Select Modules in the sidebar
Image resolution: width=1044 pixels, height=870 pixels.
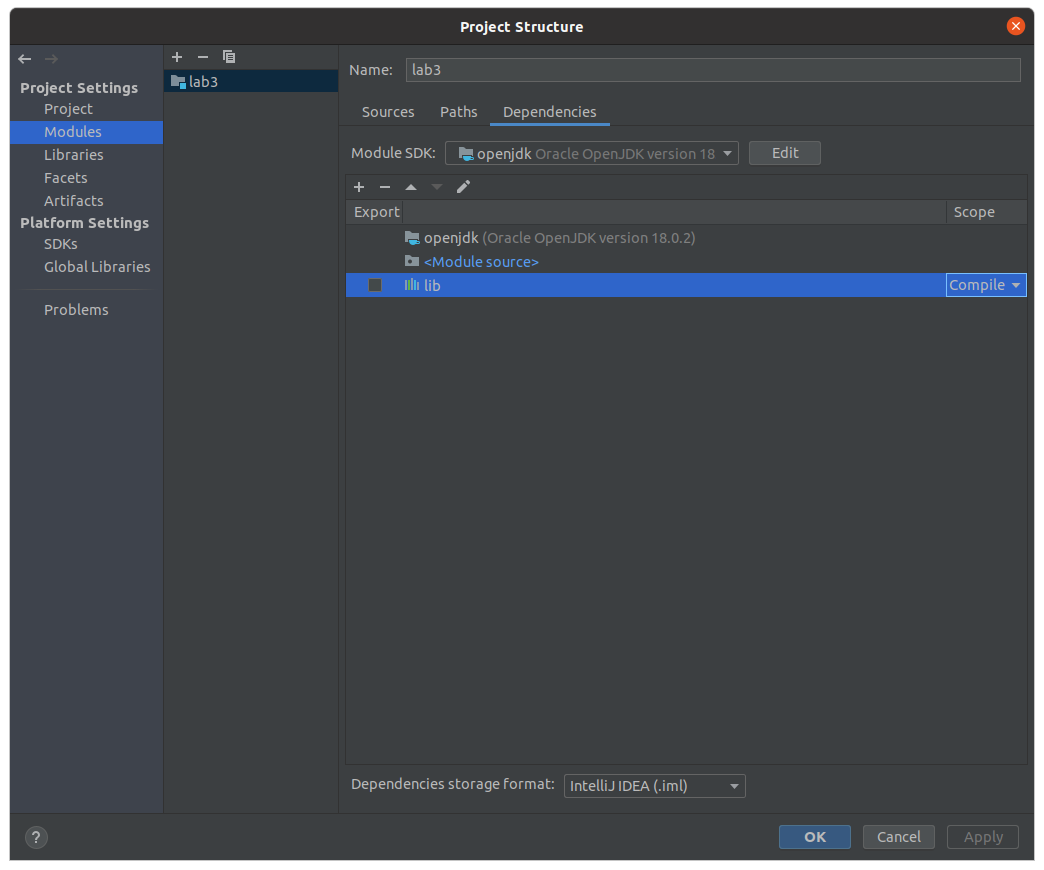[x=87, y=132]
